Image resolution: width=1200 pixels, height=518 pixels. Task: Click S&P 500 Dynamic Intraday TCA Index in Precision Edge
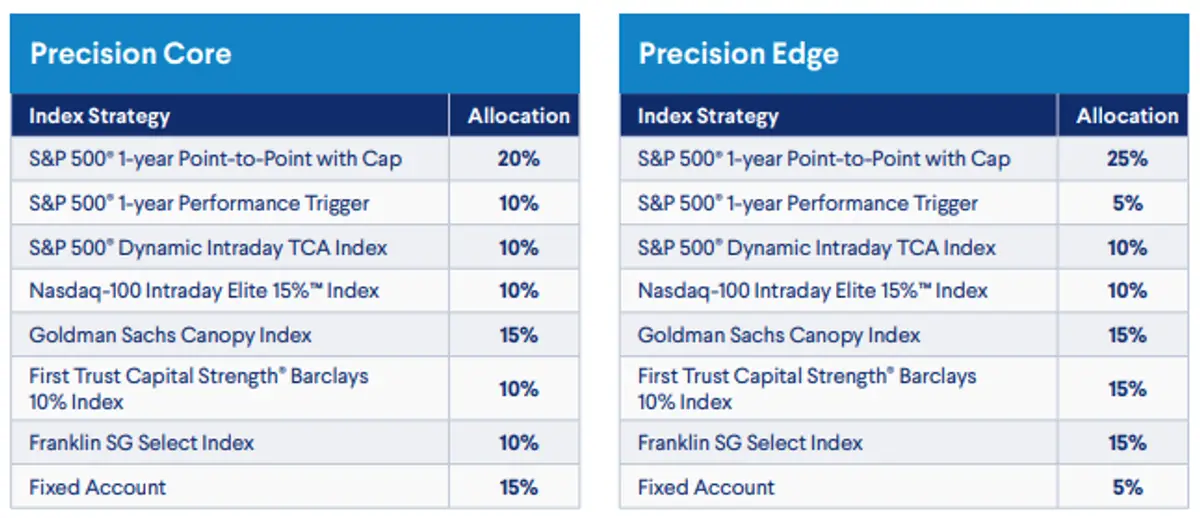[x=817, y=248]
